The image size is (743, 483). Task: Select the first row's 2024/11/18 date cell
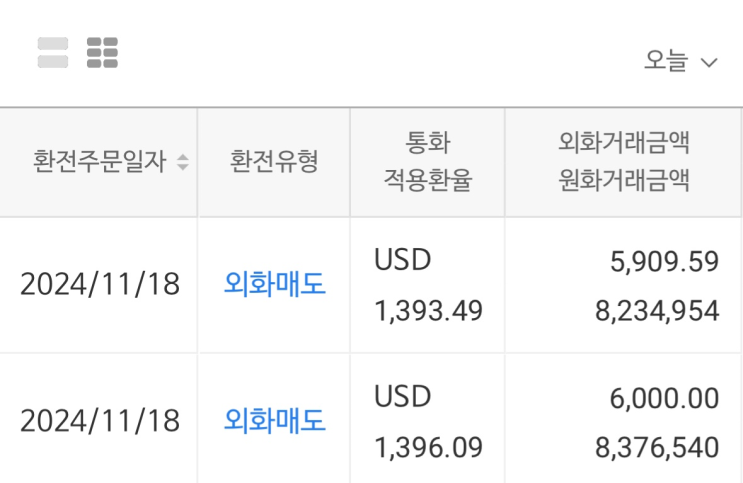tap(100, 285)
